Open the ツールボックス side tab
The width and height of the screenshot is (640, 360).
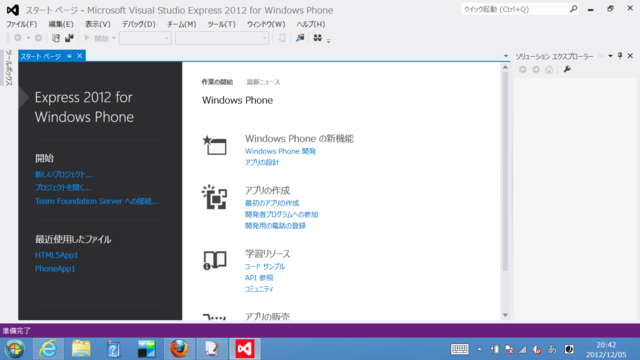pos(9,68)
